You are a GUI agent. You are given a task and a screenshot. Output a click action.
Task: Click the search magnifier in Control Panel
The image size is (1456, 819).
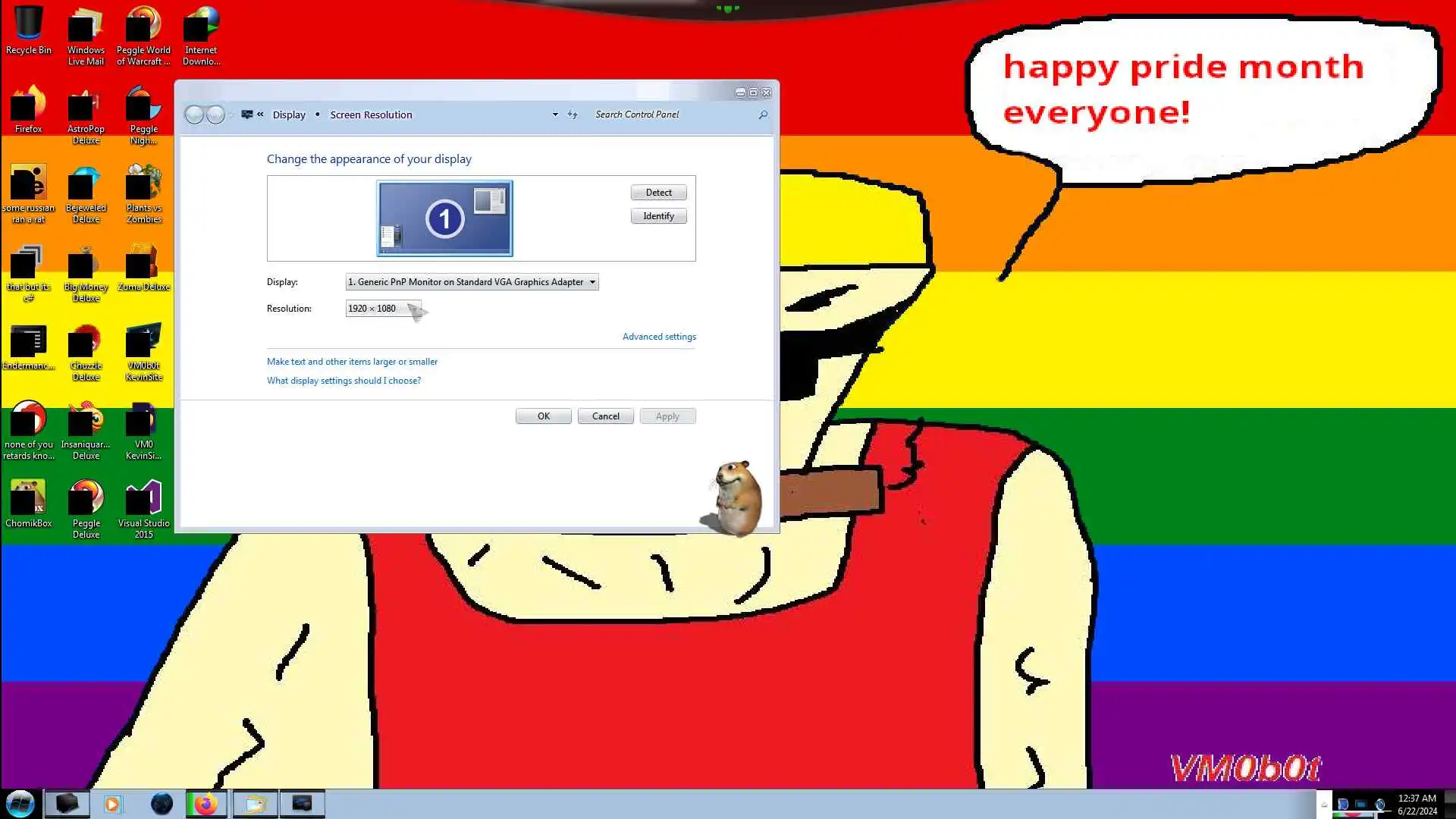(x=763, y=115)
